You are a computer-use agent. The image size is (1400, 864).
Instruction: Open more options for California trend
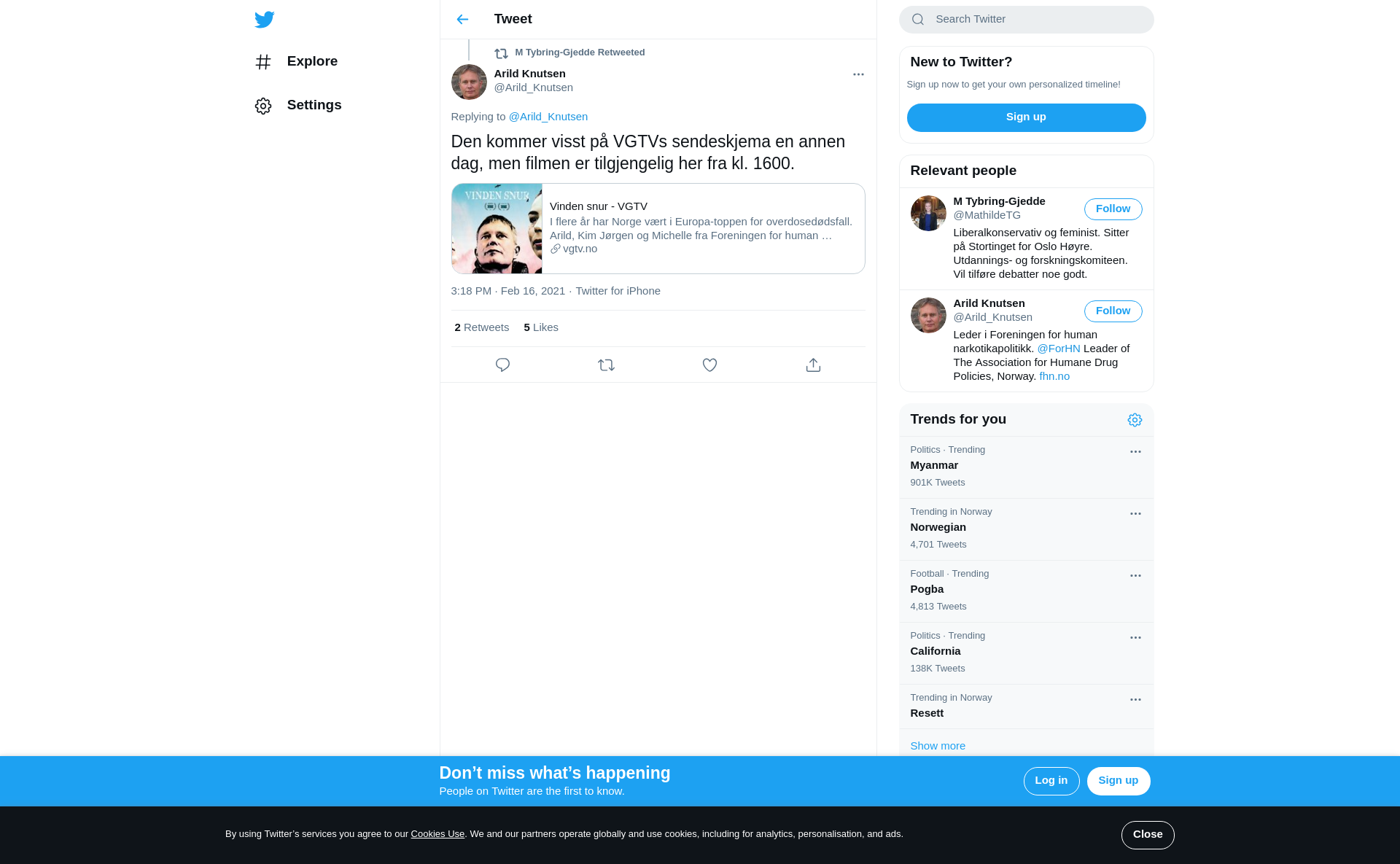point(1135,638)
